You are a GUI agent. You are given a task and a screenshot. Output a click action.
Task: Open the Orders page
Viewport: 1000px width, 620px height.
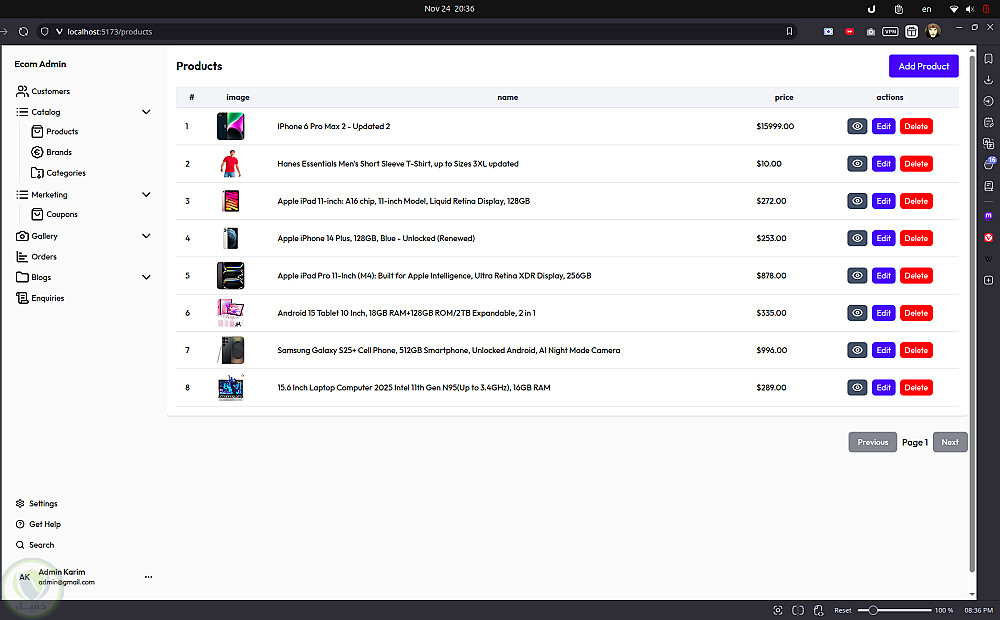[x=36, y=256]
